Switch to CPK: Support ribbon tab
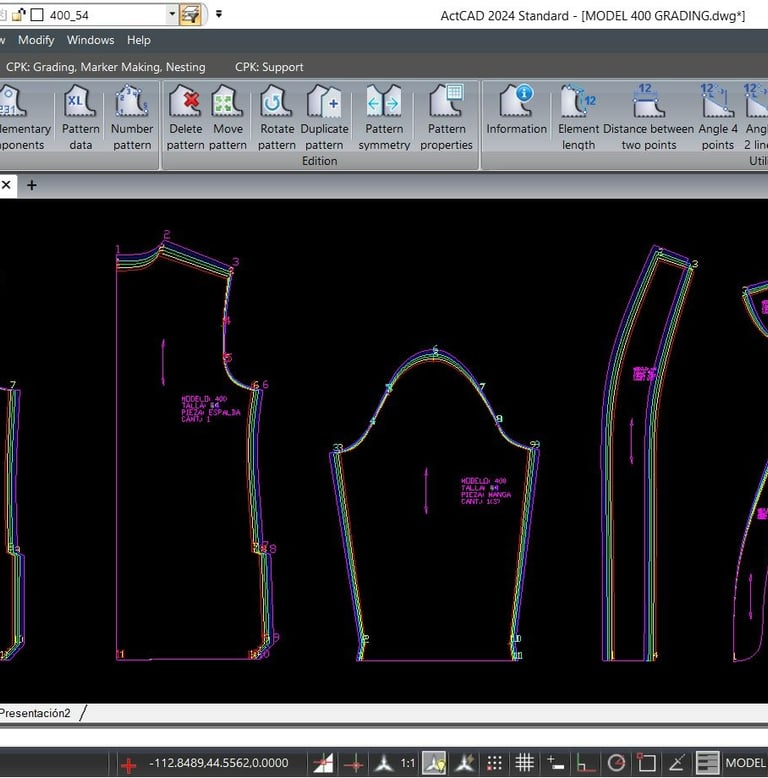The height and width of the screenshot is (778, 768). coord(269,67)
